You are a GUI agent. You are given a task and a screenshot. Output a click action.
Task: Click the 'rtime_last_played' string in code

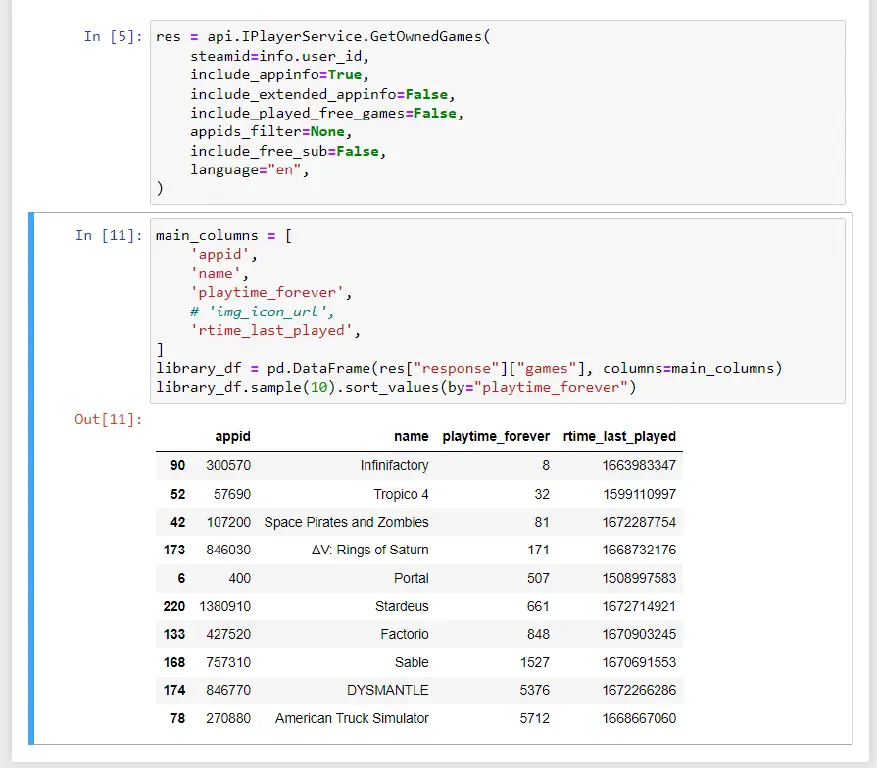click(x=271, y=331)
